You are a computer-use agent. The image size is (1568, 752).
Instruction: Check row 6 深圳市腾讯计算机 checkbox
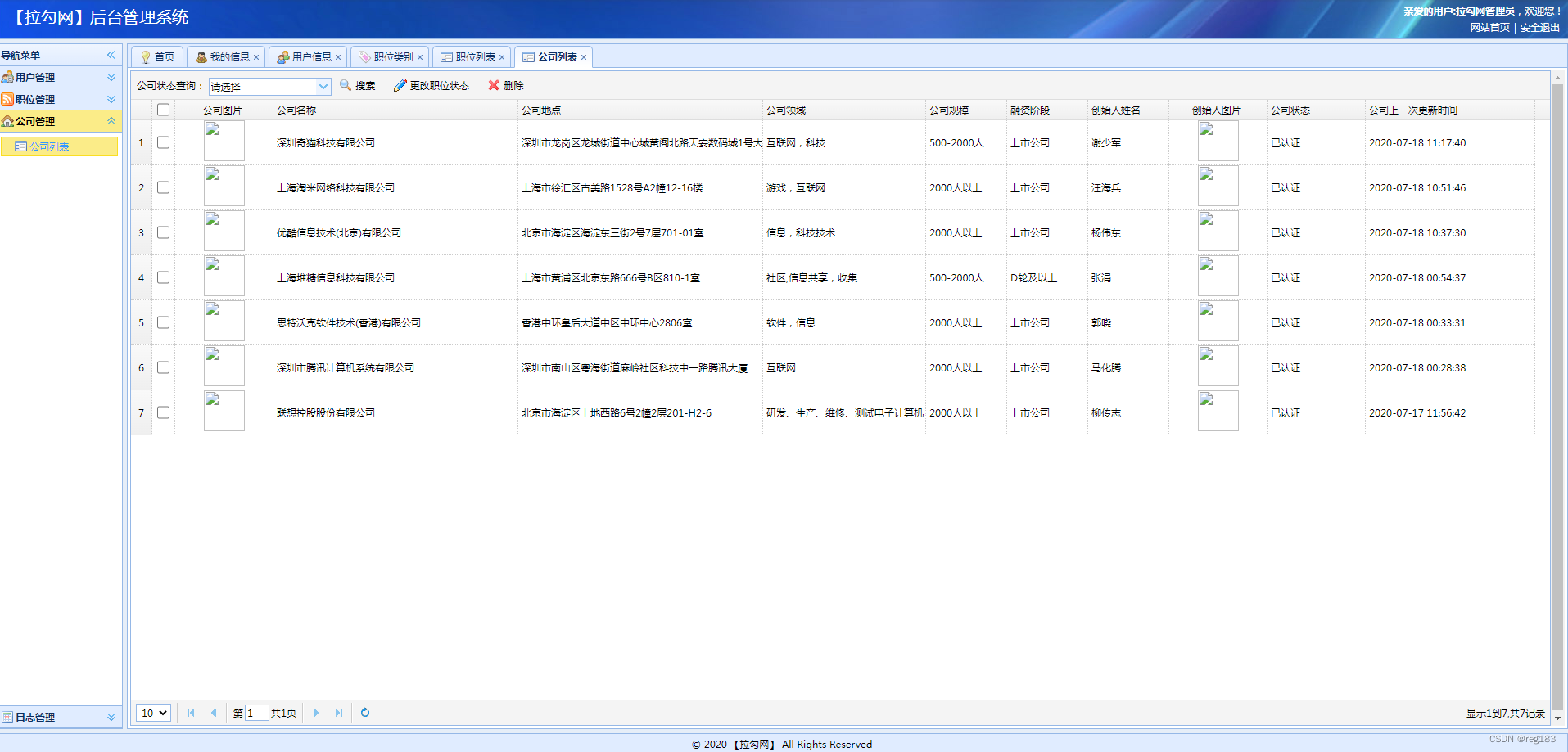pos(164,367)
